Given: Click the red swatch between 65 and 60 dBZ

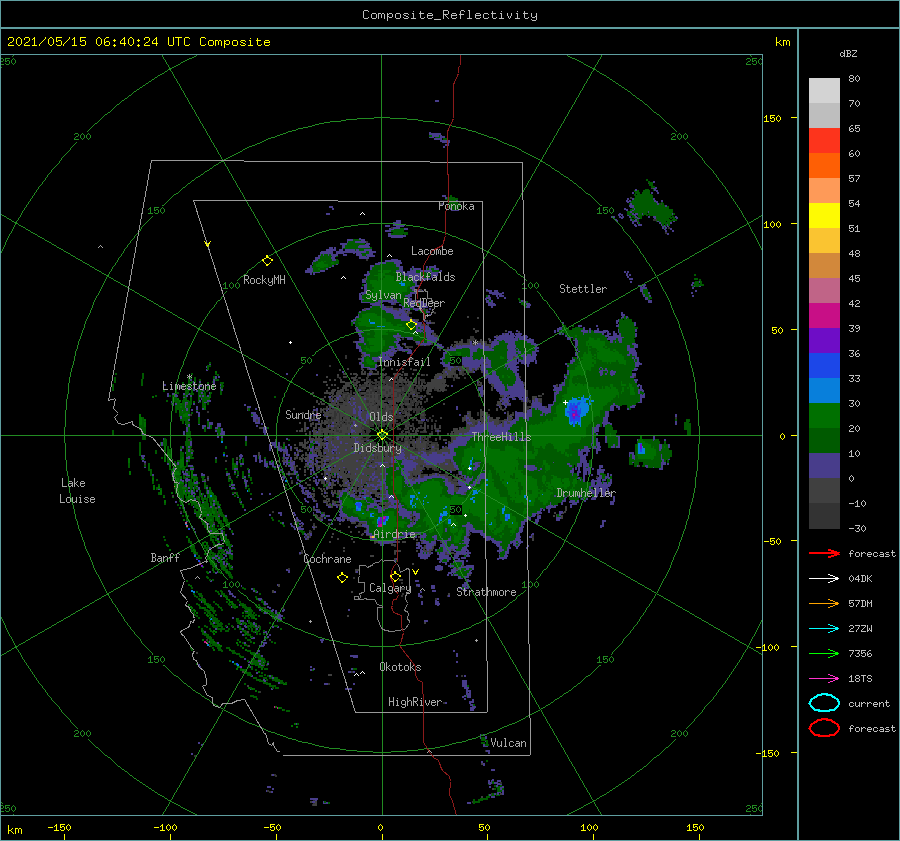Looking at the screenshot, I should tap(824, 141).
